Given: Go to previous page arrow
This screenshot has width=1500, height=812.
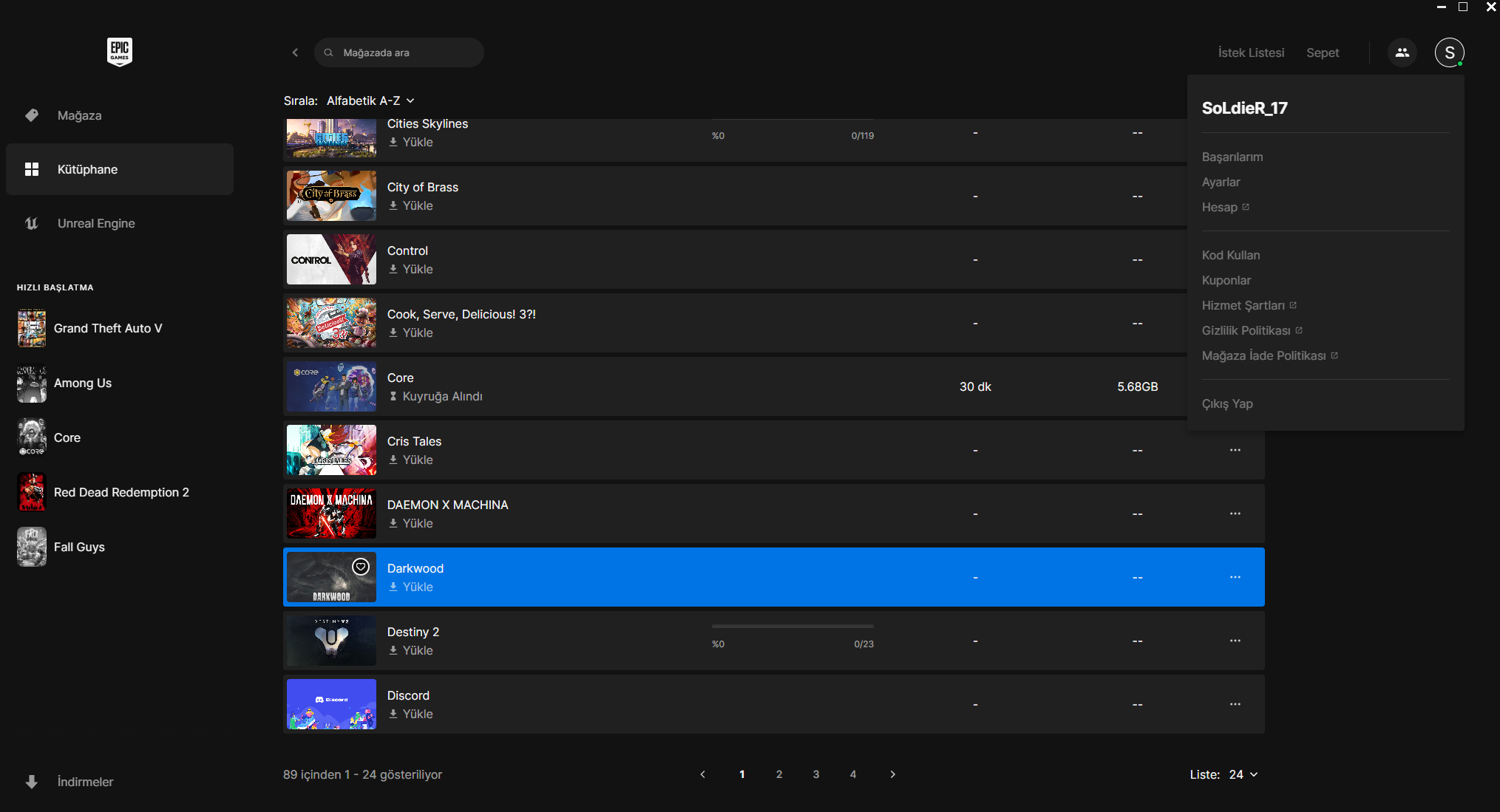Looking at the screenshot, I should pyautogui.click(x=703, y=774).
